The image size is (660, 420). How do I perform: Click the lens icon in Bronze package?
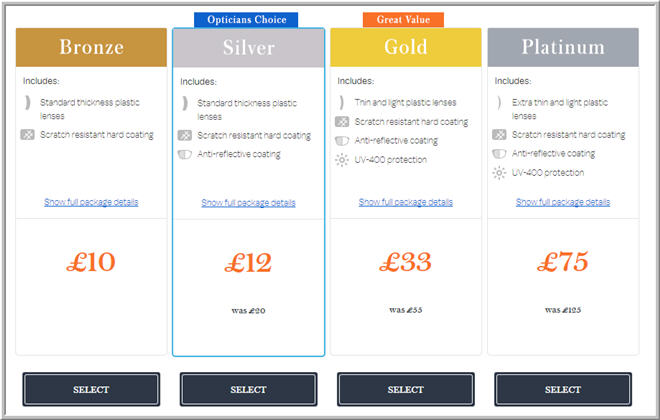(27, 102)
